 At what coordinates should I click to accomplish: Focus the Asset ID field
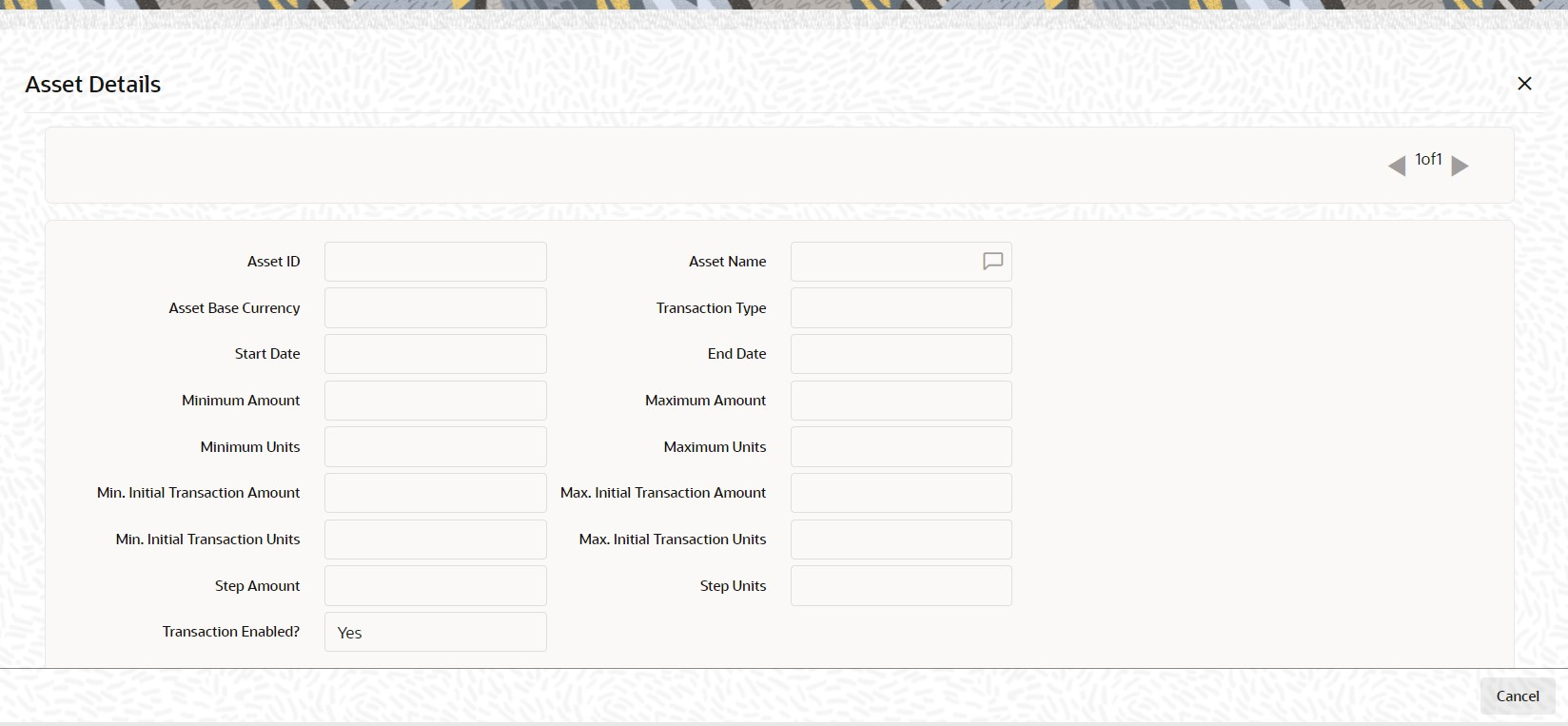436,262
